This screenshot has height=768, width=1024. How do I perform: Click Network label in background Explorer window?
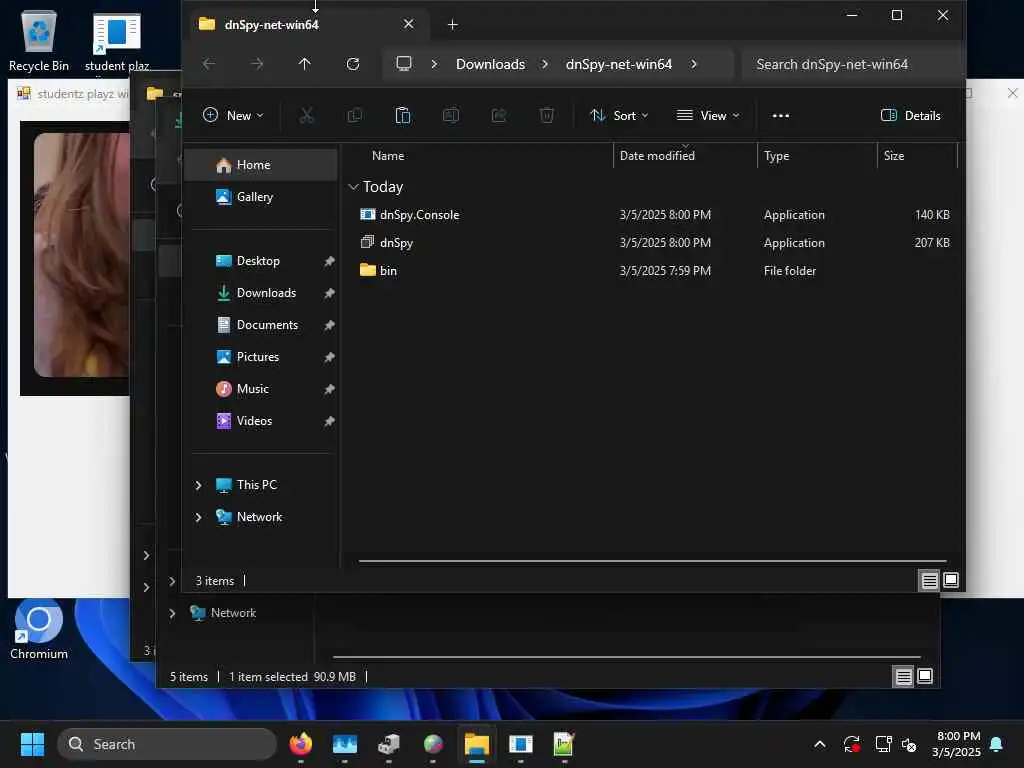tap(233, 613)
